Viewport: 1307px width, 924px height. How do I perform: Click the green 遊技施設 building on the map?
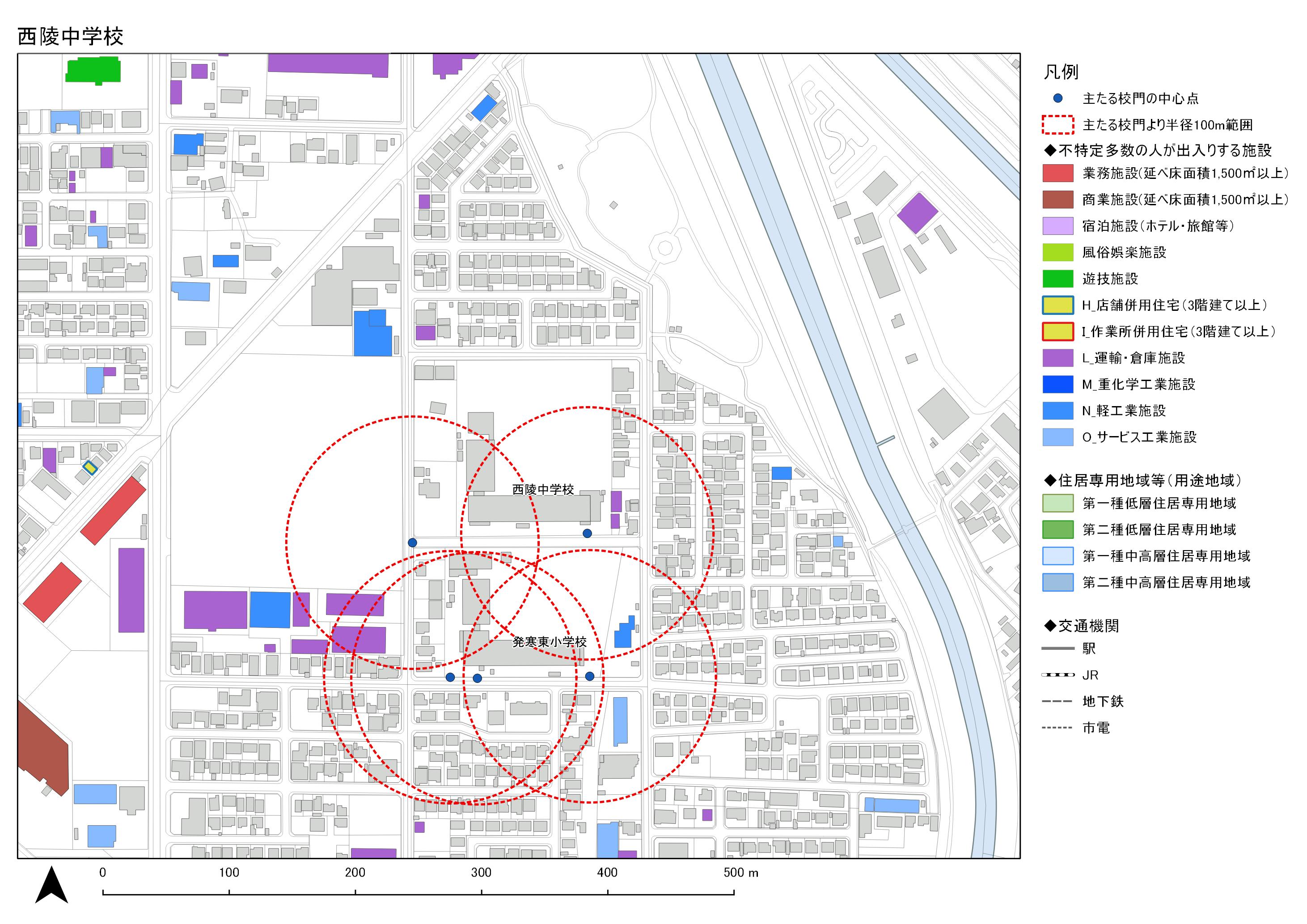pyautogui.click(x=93, y=71)
